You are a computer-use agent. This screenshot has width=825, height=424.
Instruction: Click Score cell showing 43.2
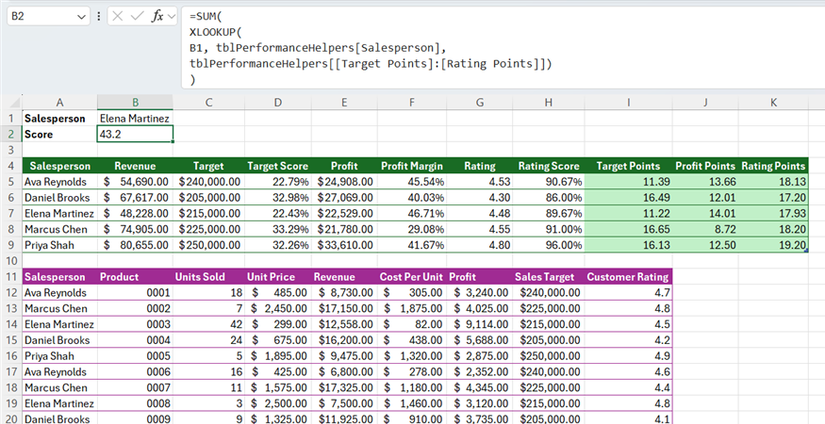click(x=135, y=134)
